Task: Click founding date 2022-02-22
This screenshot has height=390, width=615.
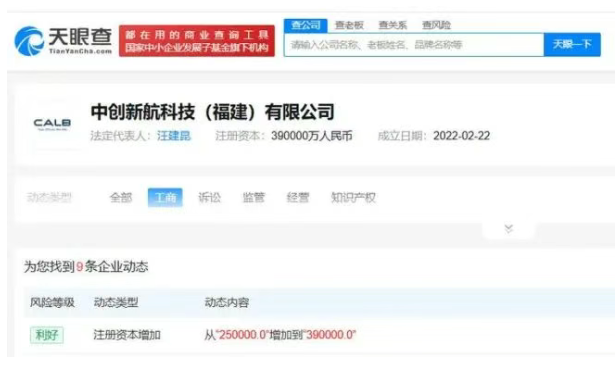Action: click(462, 136)
